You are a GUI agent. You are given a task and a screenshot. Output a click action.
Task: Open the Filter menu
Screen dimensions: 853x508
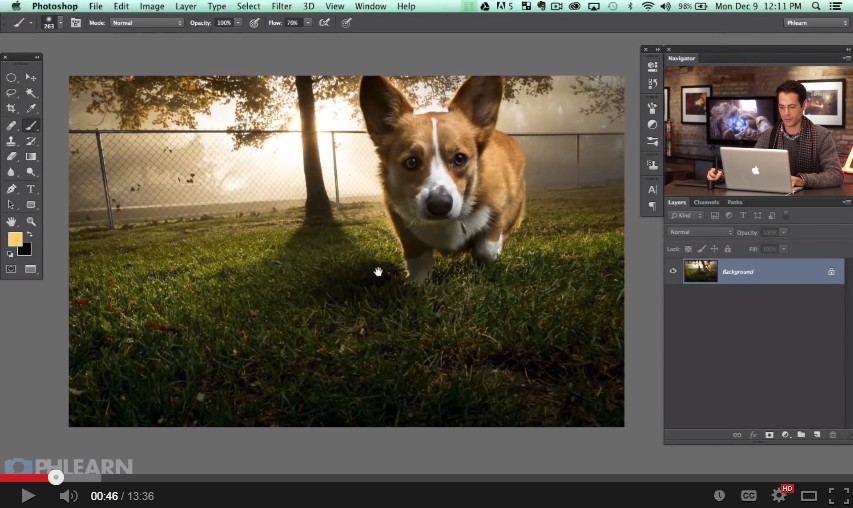click(282, 6)
